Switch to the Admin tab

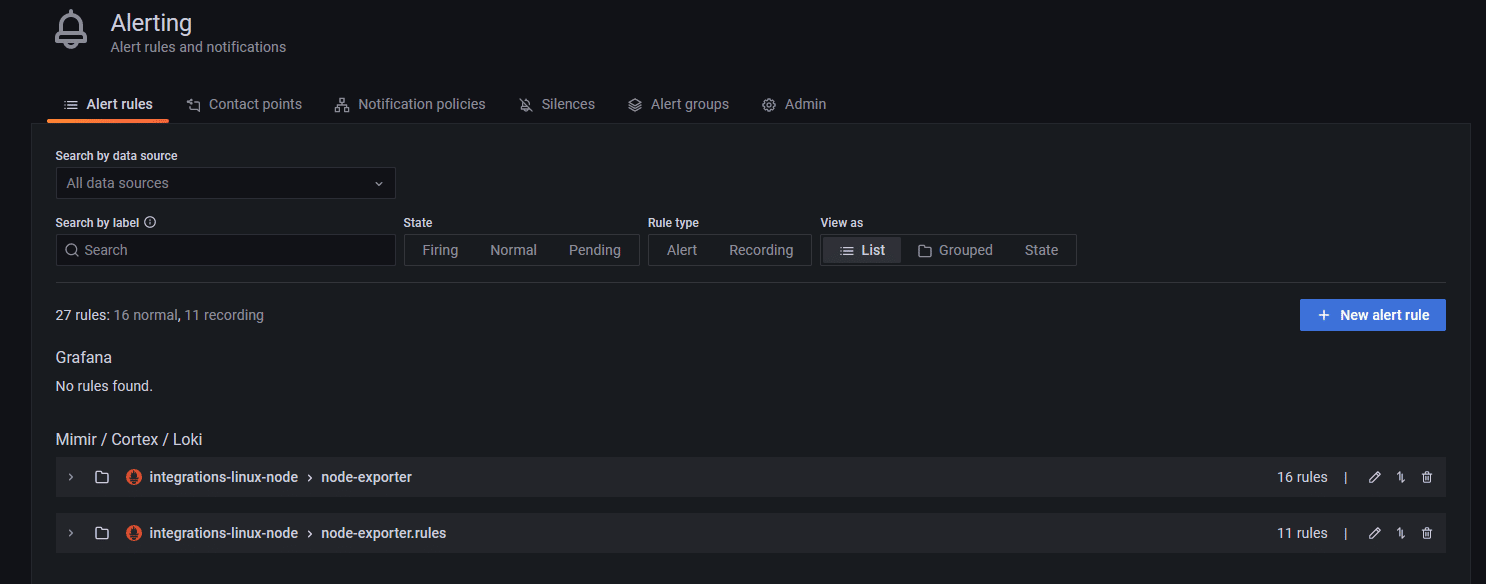(x=794, y=104)
